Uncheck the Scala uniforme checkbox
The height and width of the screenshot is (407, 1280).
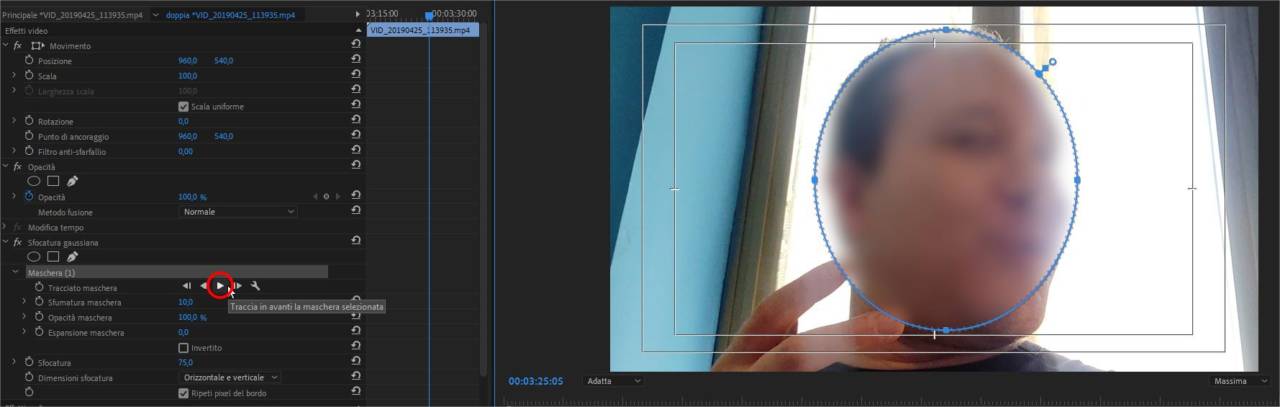pyautogui.click(x=183, y=107)
